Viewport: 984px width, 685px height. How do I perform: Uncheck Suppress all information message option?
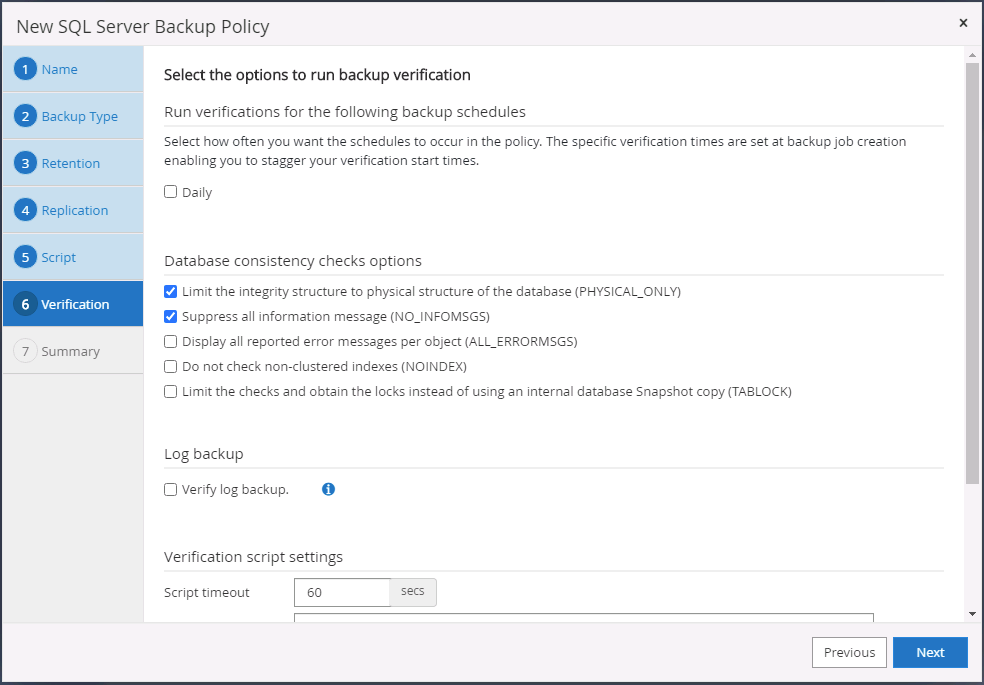171,316
